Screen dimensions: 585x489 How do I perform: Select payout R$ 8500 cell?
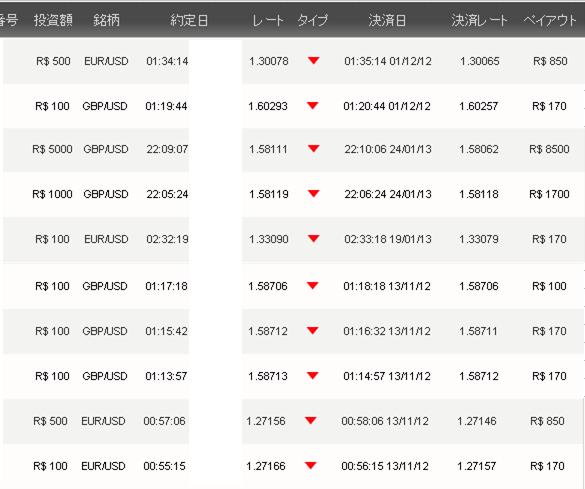coord(549,149)
